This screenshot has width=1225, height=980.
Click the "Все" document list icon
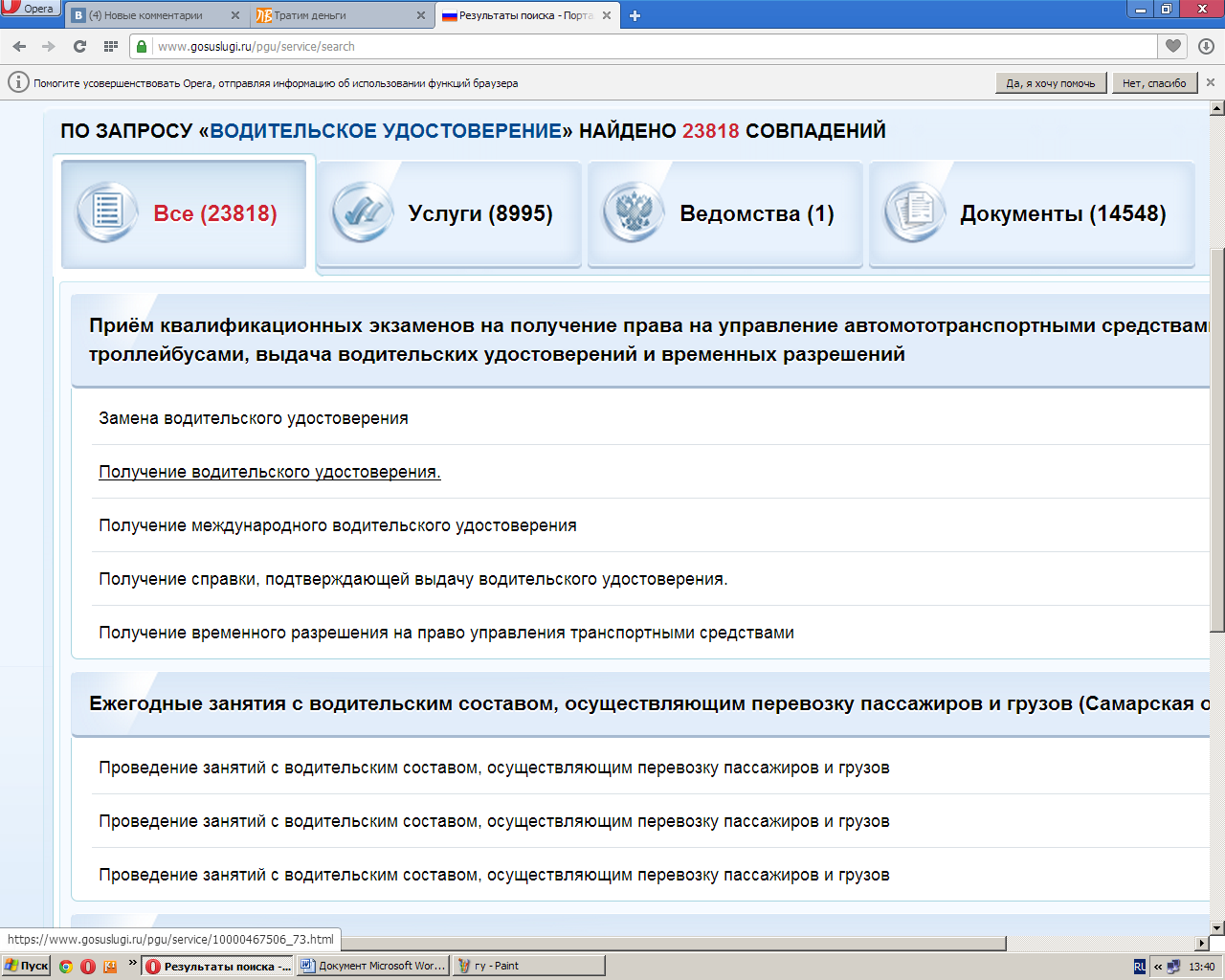click(106, 212)
